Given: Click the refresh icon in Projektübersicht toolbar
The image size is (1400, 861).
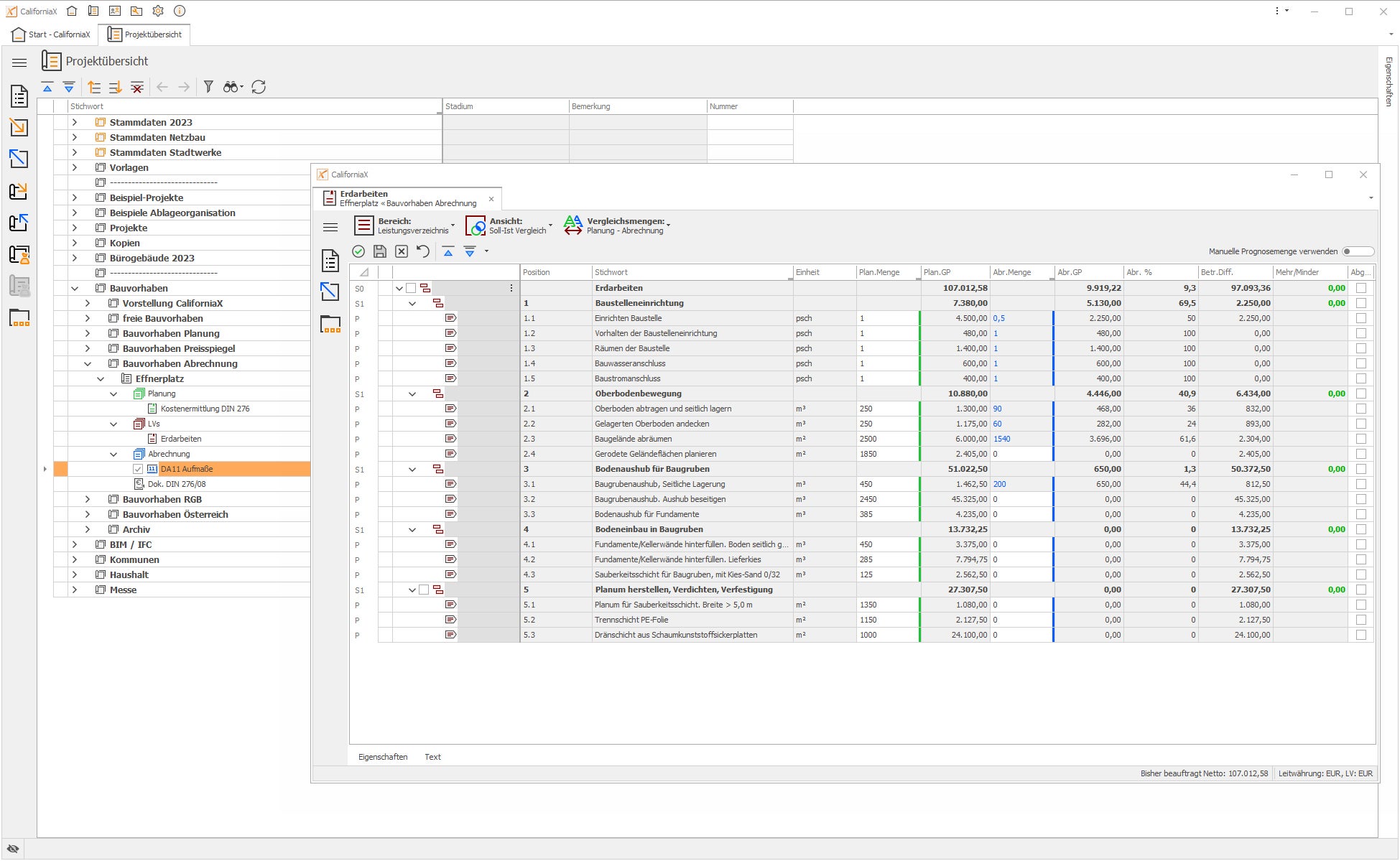Looking at the screenshot, I should [x=259, y=87].
